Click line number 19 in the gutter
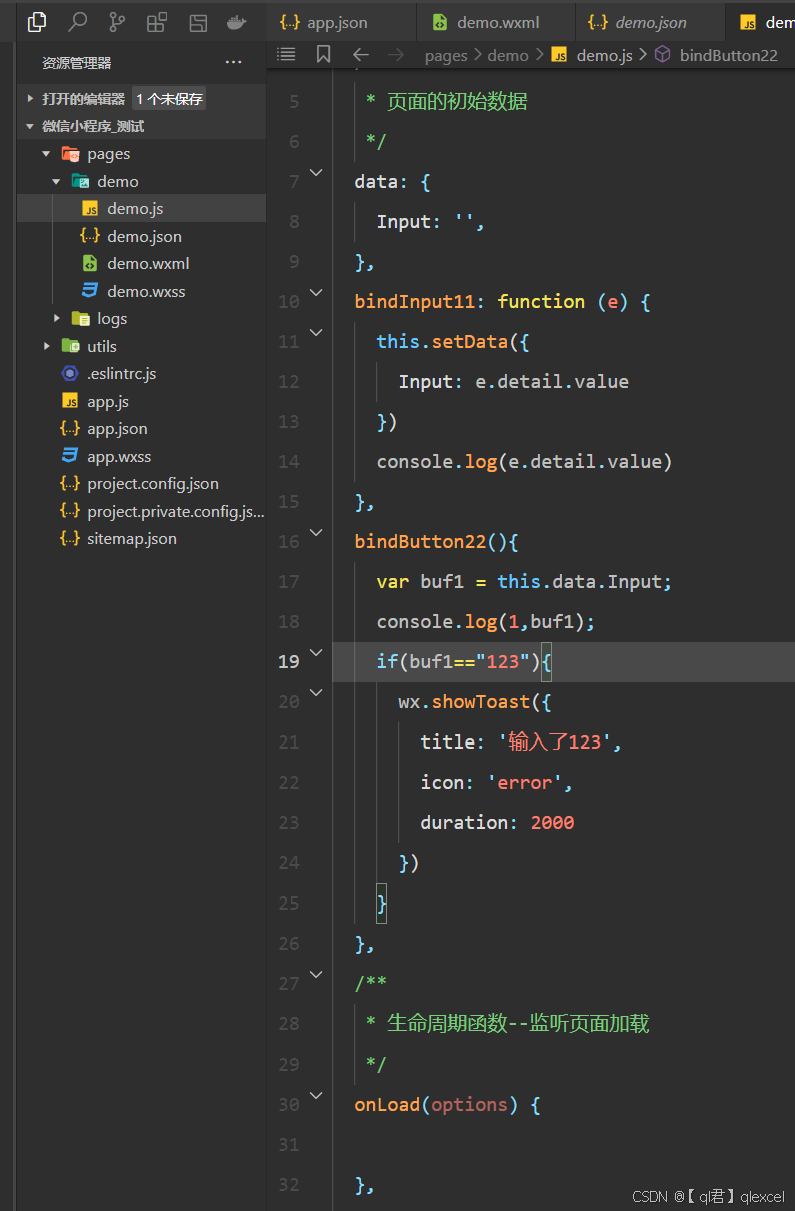Viewport: 795px width, 1211px height. [x=289, y=661]
